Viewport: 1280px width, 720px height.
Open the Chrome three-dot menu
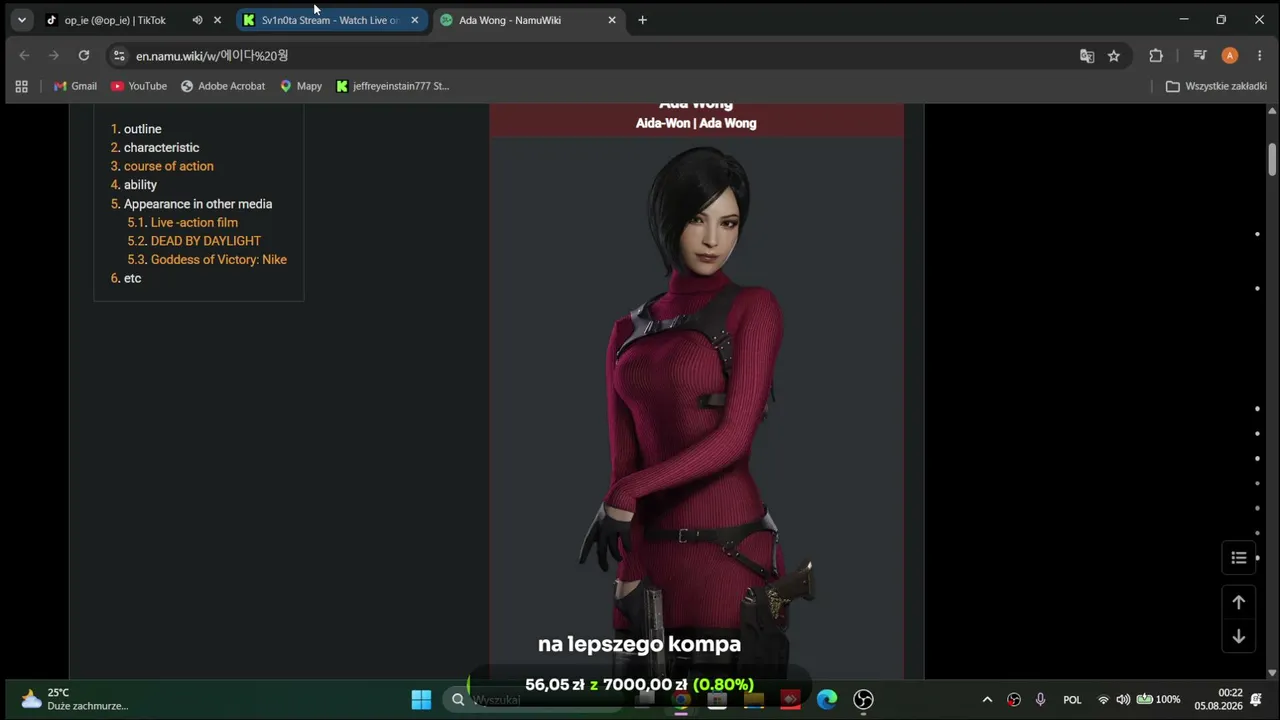(1259, 56)
